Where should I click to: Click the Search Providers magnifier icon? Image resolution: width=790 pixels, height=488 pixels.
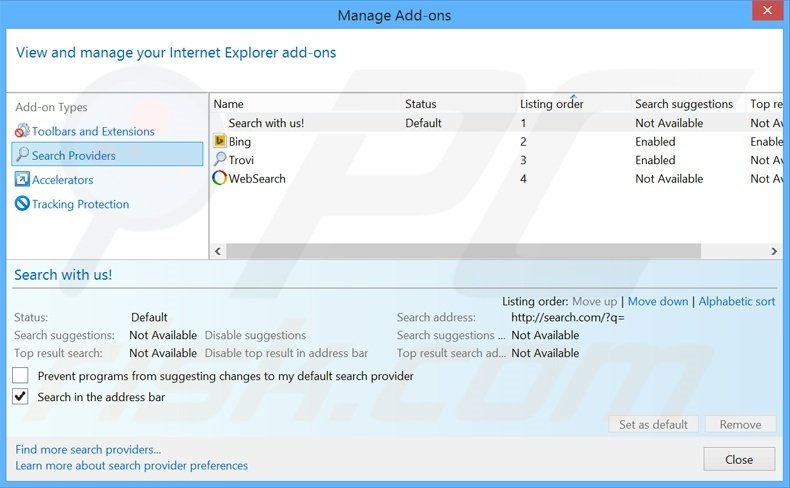tap(22, 155)
